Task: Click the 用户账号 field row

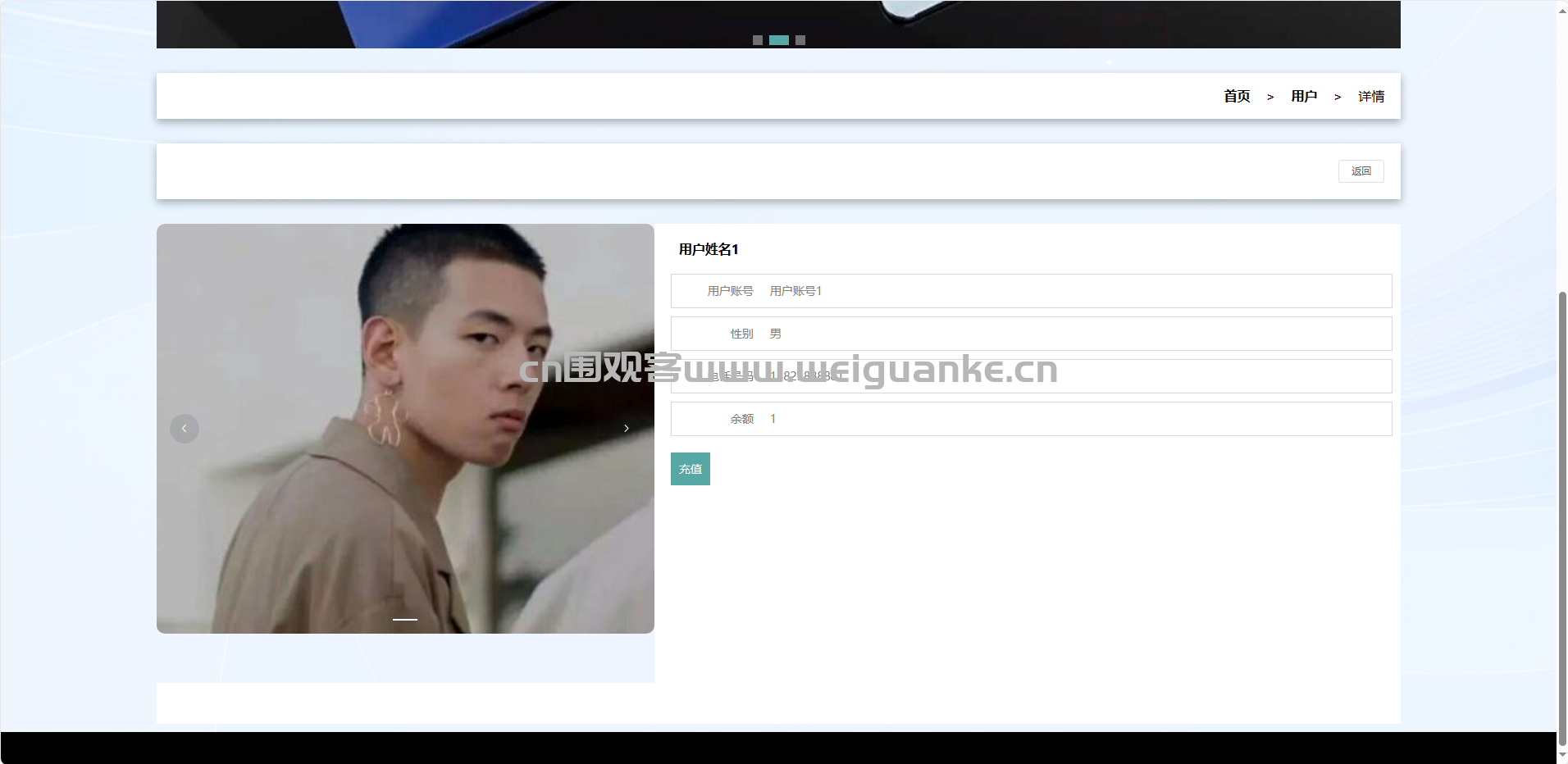Action: tap(1031, 291)
